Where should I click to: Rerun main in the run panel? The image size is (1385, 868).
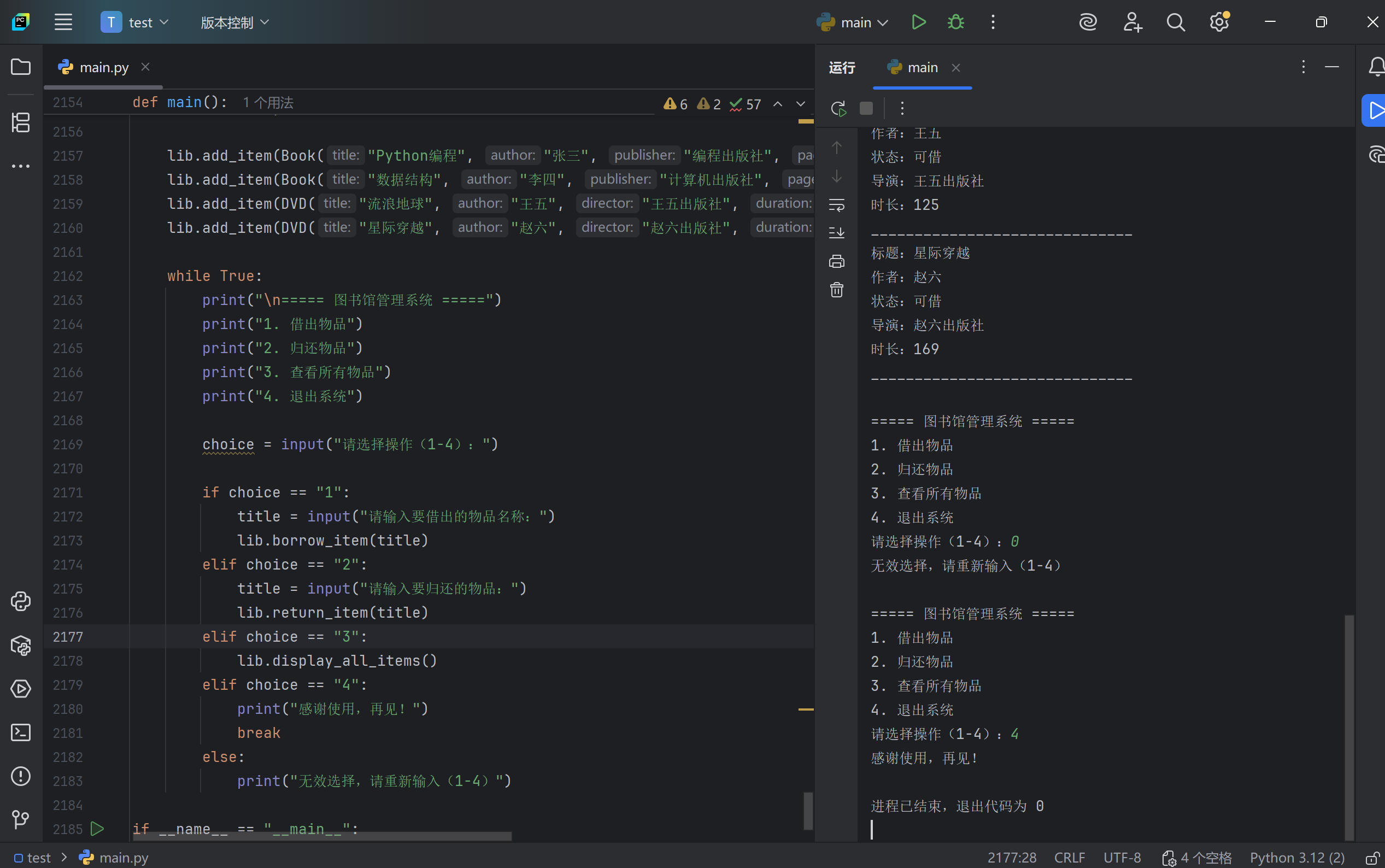tap(838, 108)
